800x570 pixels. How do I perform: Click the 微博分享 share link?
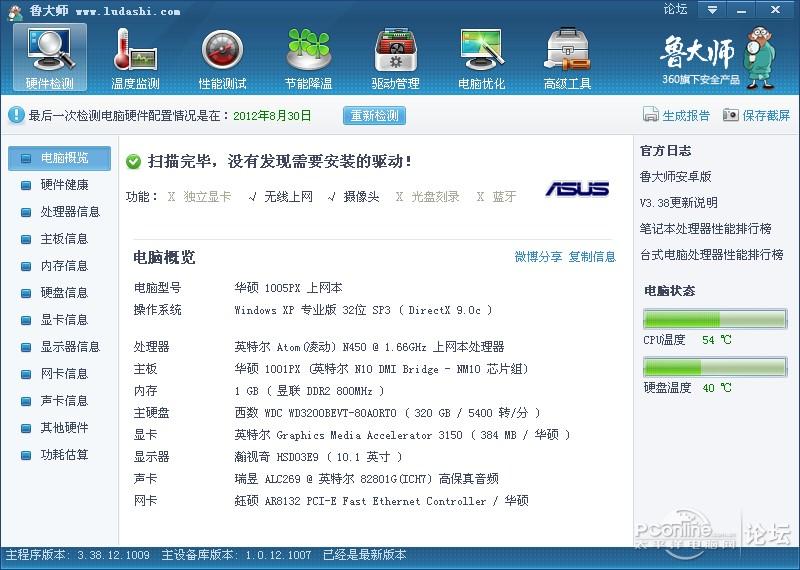(x=538, y=257)
